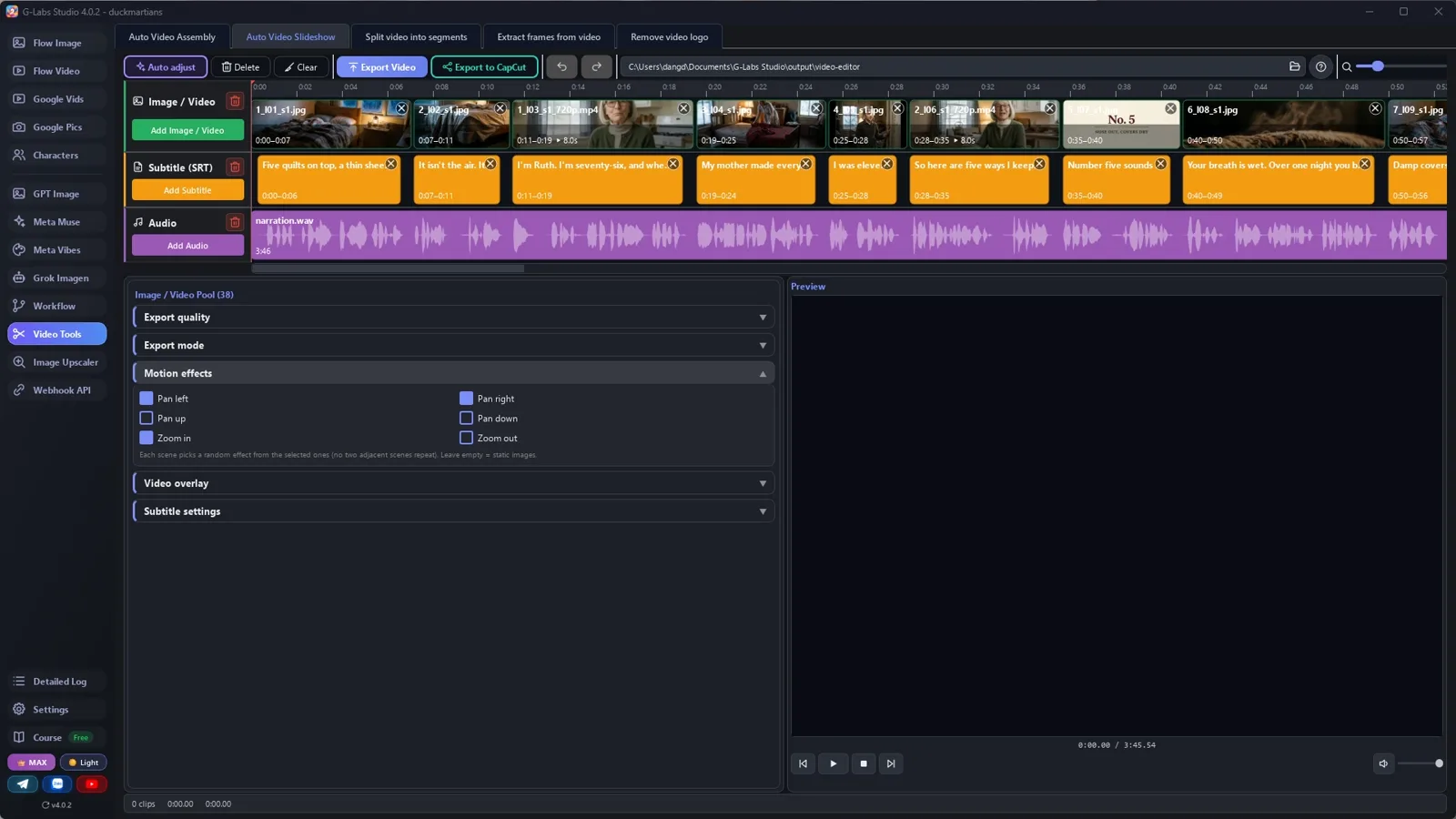The image size is (1456, 819).
Task: Open the Telegram link icon
Action: pos(23,784)
